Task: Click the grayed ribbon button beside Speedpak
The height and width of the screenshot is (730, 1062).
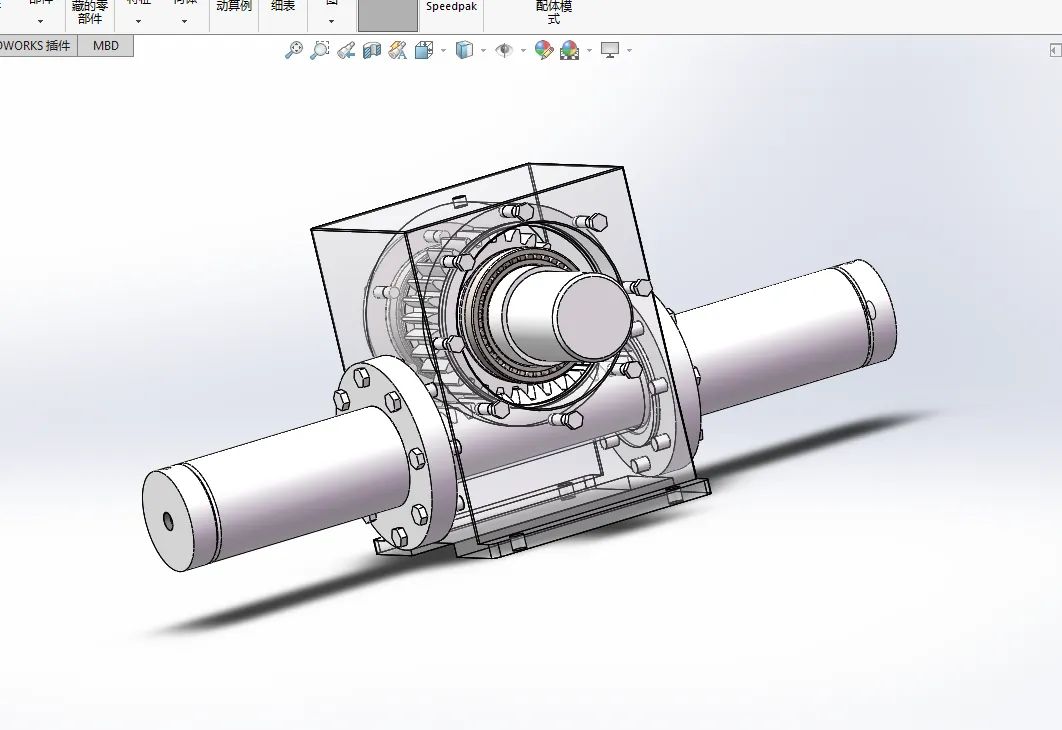Action: coord(387,15)
